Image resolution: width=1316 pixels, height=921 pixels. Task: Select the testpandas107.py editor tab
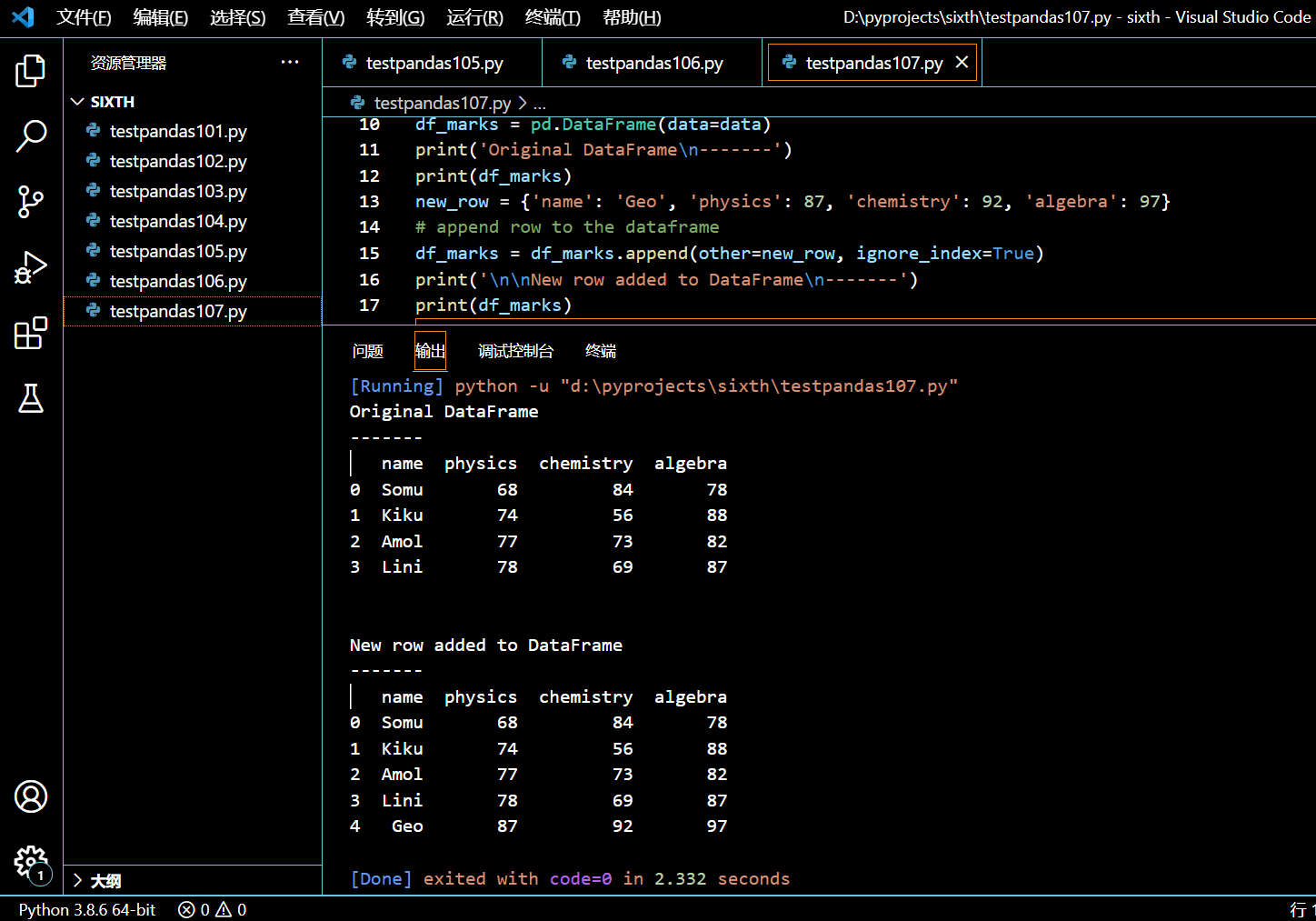click(x=873, y=62)
